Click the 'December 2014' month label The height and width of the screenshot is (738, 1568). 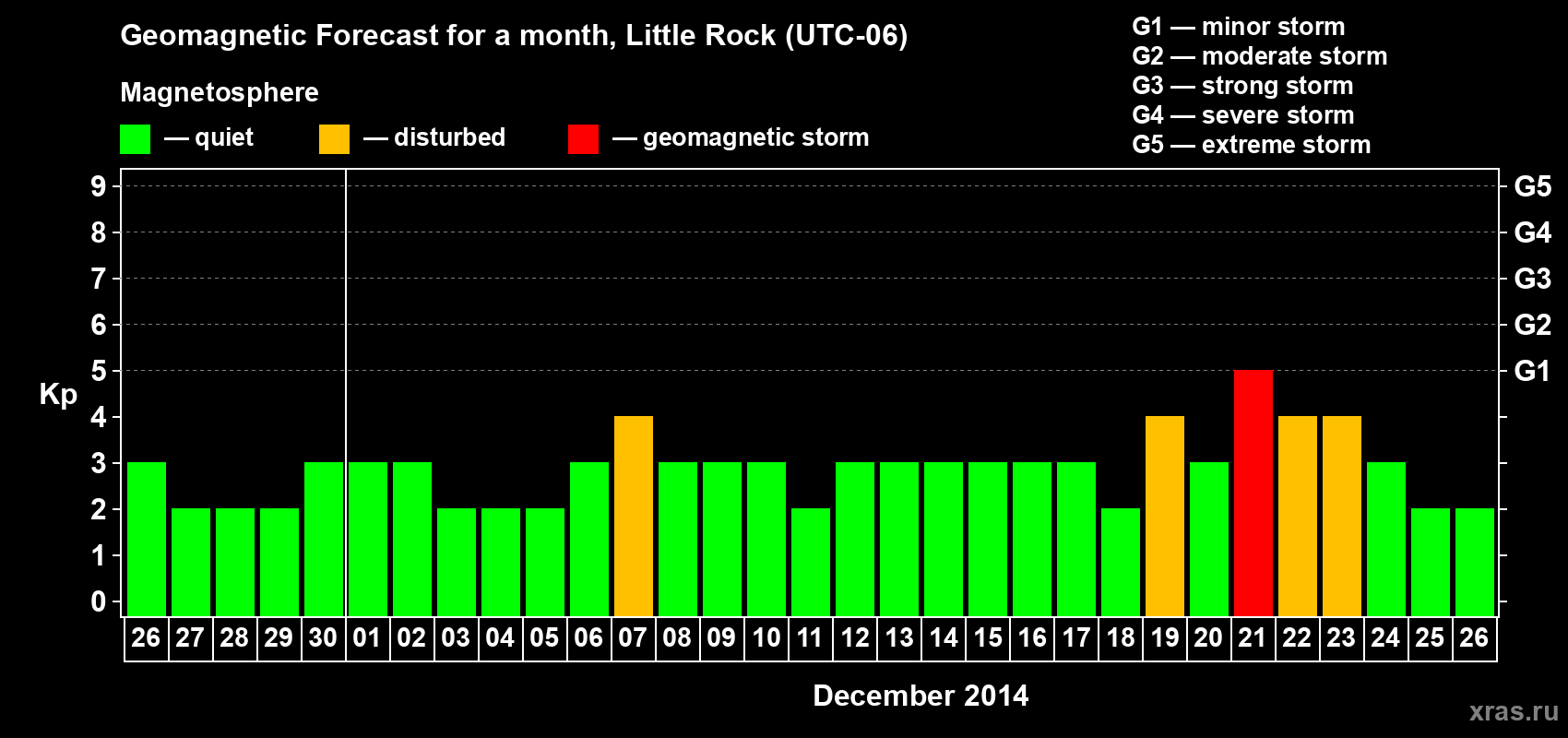pos(921,696)
